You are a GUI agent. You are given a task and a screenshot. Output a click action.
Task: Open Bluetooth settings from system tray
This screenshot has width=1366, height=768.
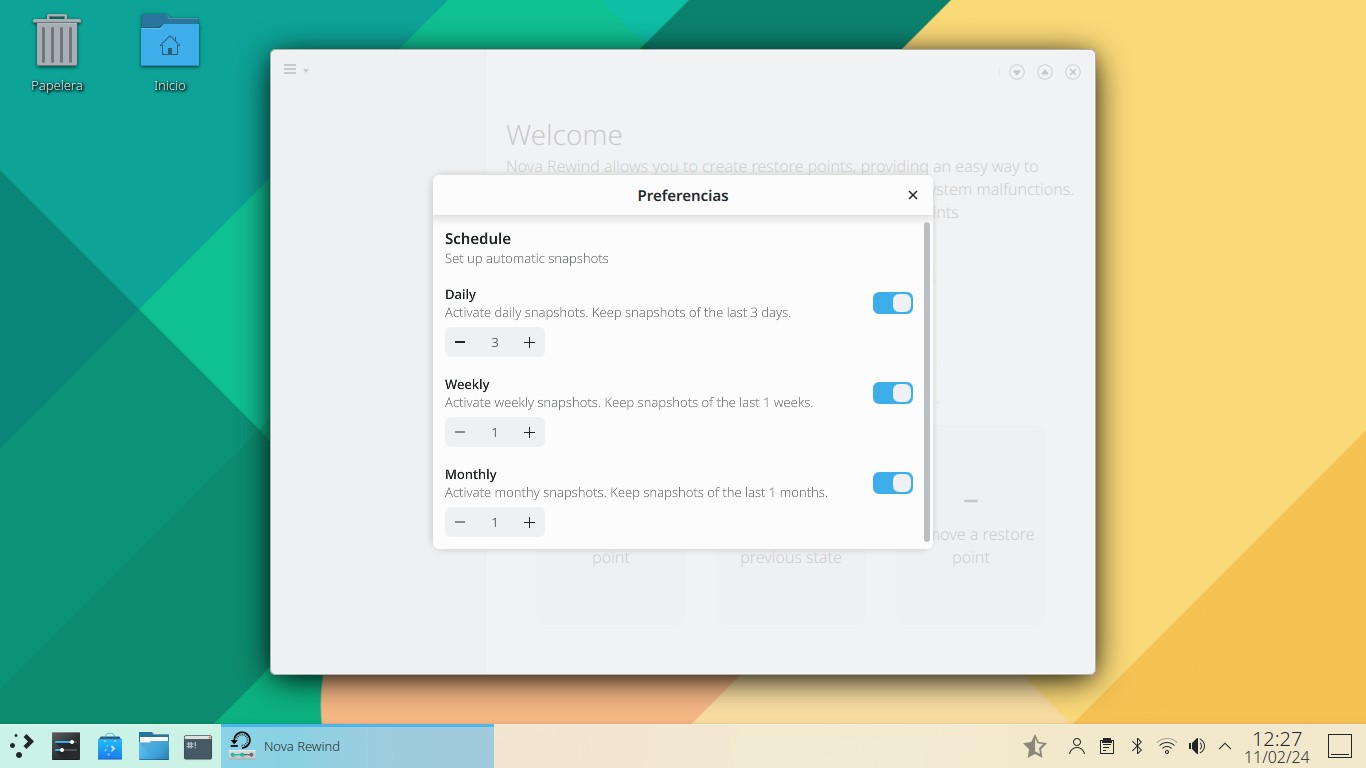(1136, 745)
